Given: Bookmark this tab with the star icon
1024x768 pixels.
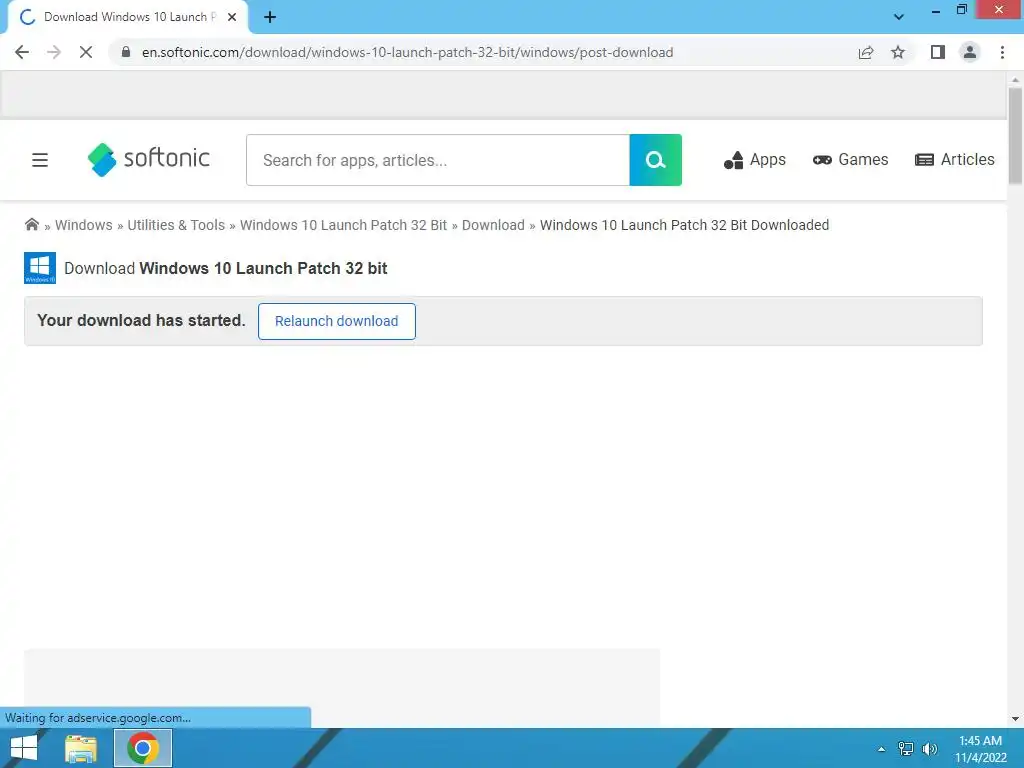Looking at the screenshot, I should (898, 52).
